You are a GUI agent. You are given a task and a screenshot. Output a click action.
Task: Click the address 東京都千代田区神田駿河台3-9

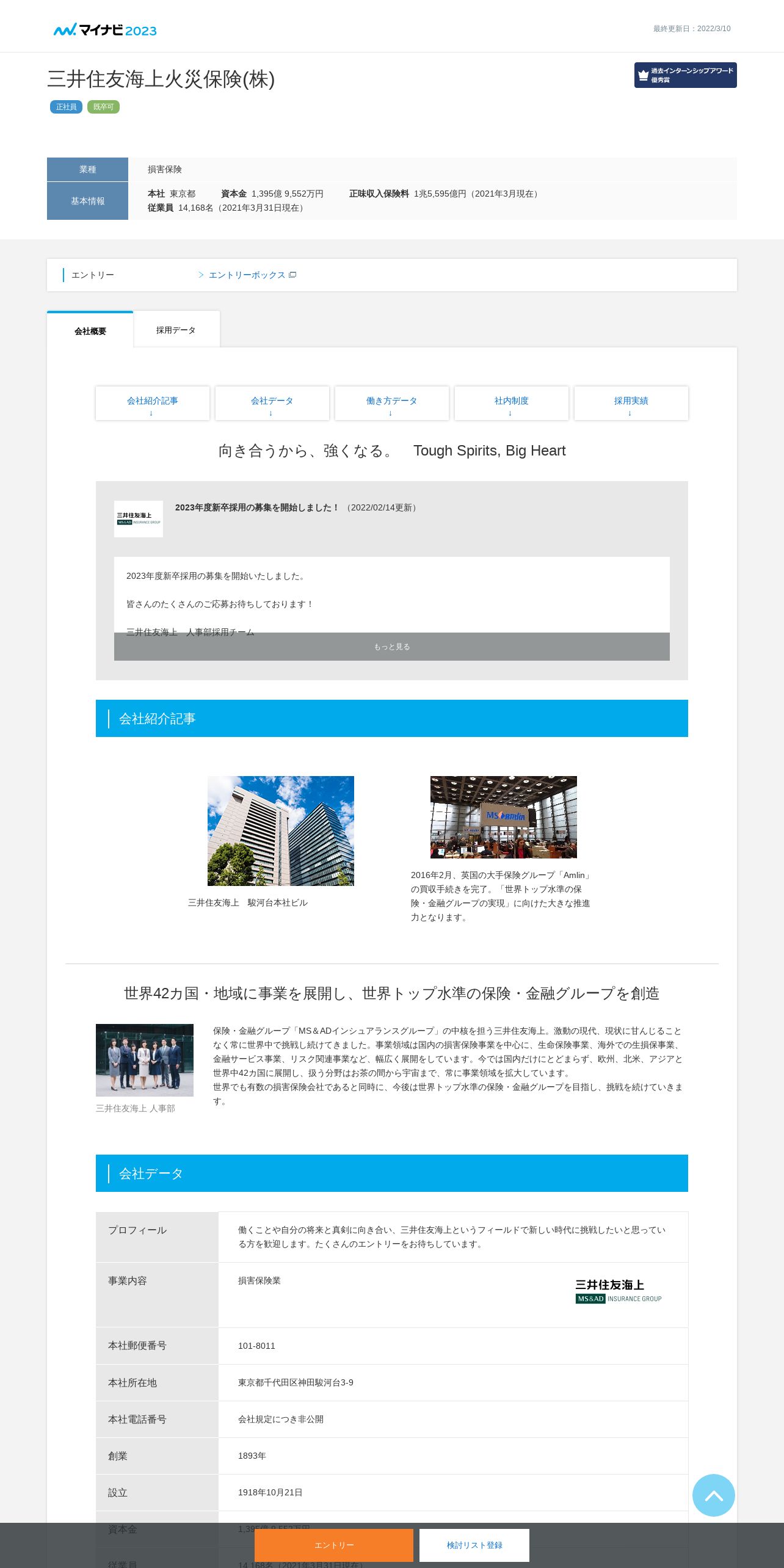[x=296, y=1382]
